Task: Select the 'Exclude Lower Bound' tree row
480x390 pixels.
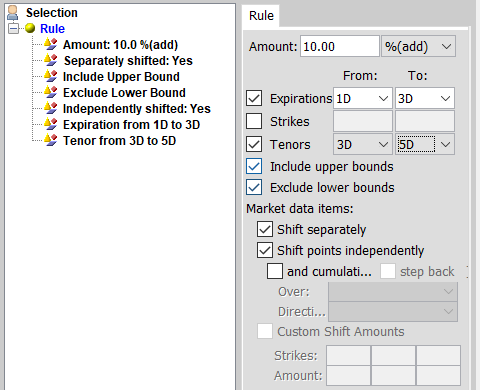Action: point(124,93)
